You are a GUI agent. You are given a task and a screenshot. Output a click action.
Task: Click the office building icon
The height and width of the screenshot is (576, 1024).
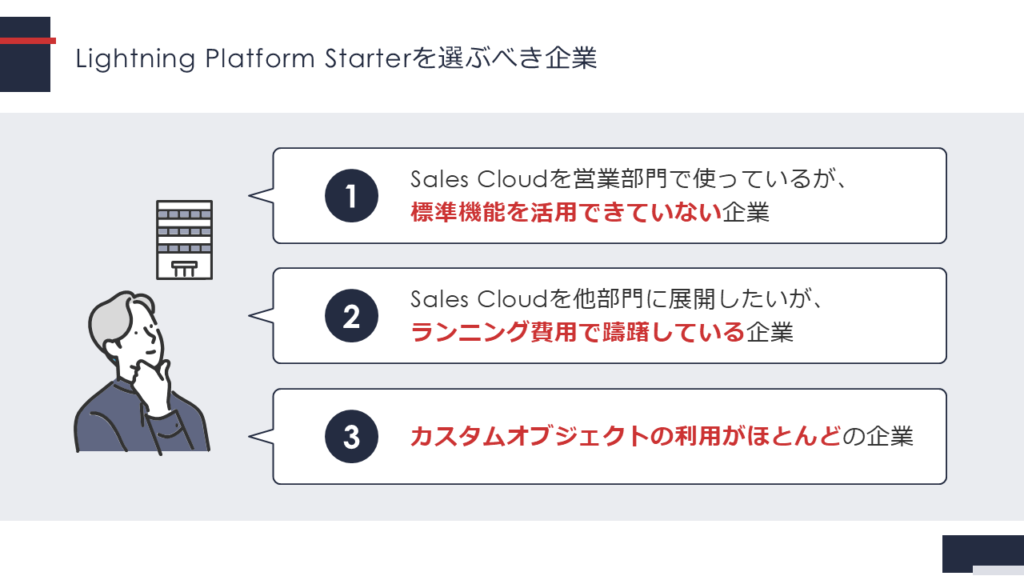[x=185, y=239]
